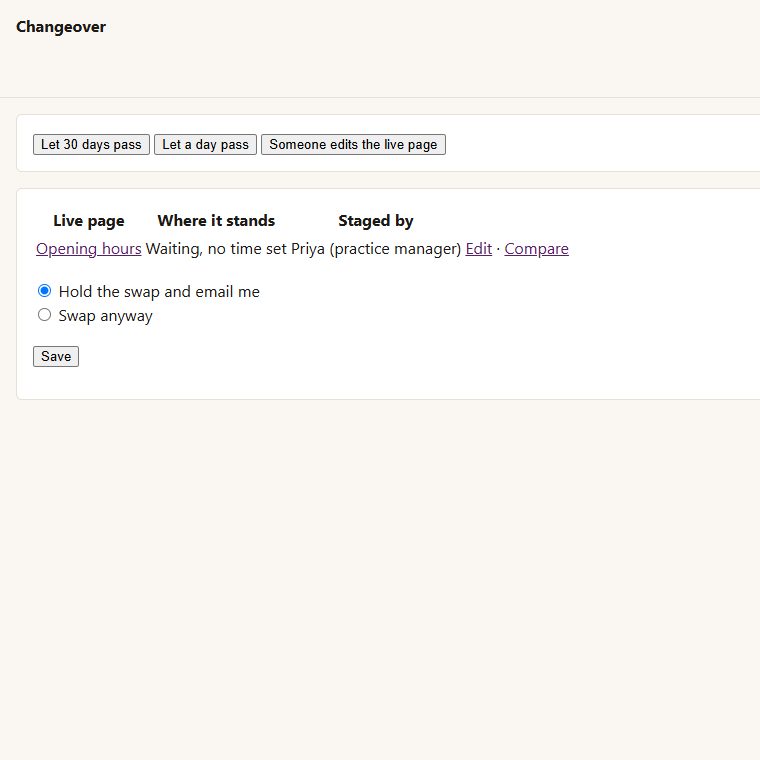Click the 'Let a day pass' button

[x=205, y=144]
